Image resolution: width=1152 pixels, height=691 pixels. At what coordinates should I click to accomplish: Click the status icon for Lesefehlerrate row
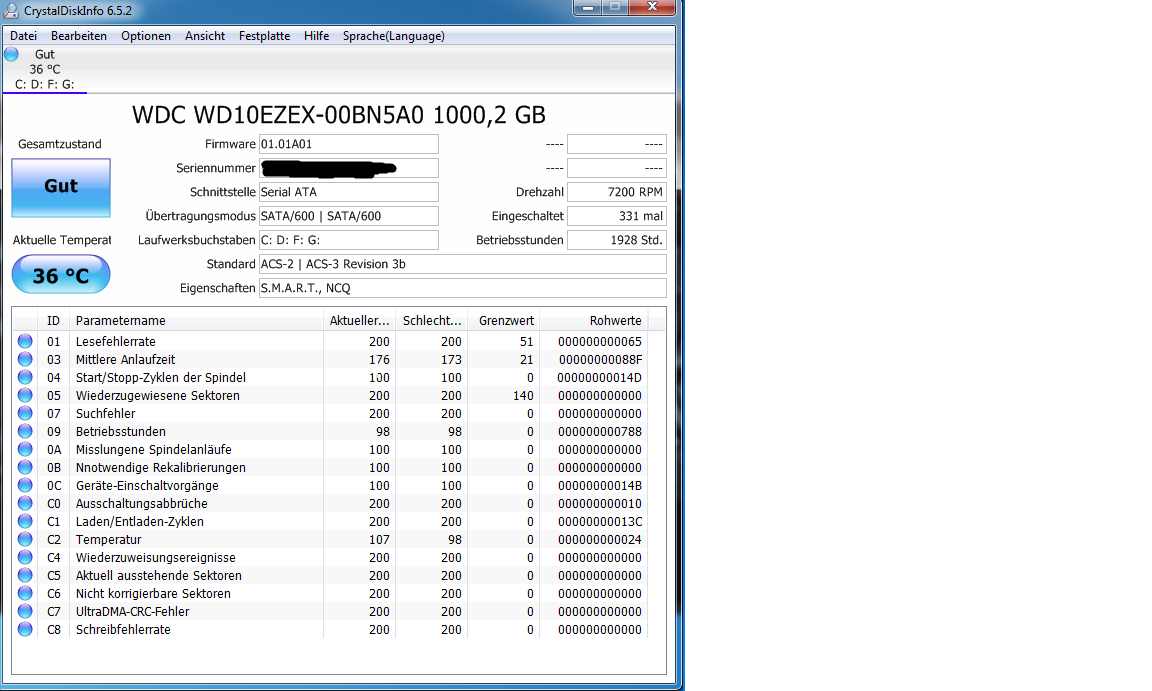[25, 341]
